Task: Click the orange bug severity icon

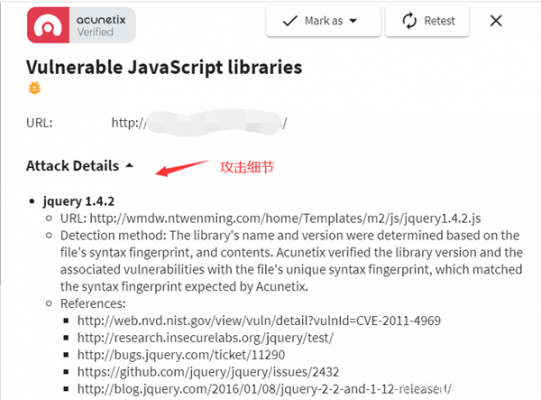Action: point(34,88)
